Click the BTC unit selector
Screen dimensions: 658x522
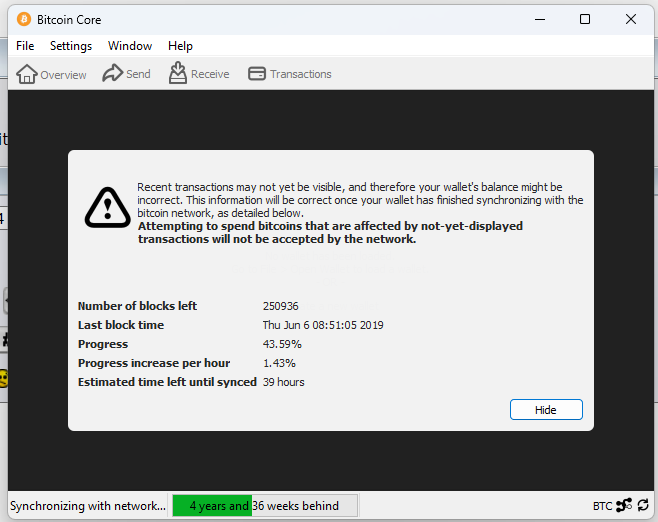pos(602,506)
